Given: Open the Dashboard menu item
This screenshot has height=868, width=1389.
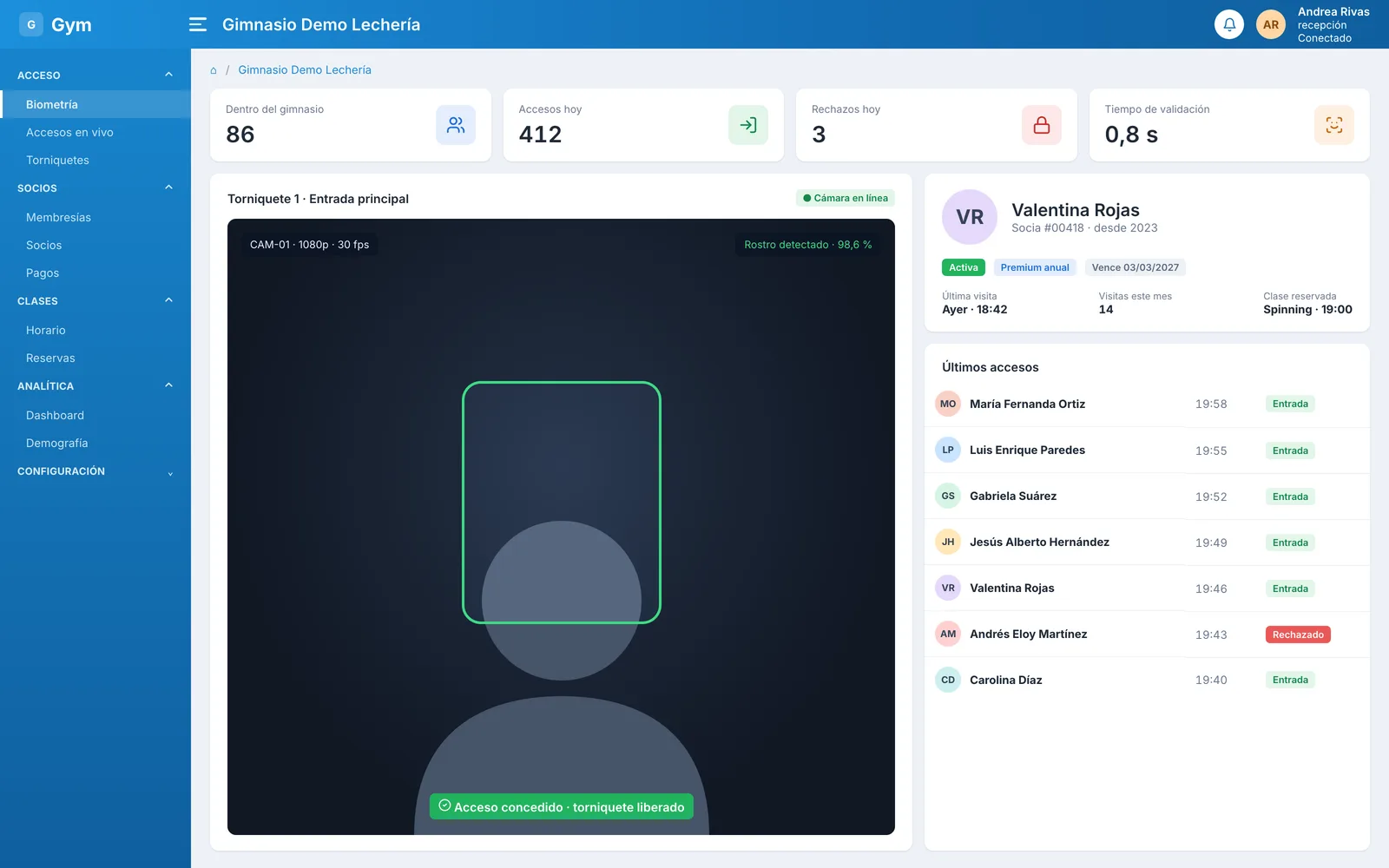Looking at the screenshot, I should tap(95, 415).
